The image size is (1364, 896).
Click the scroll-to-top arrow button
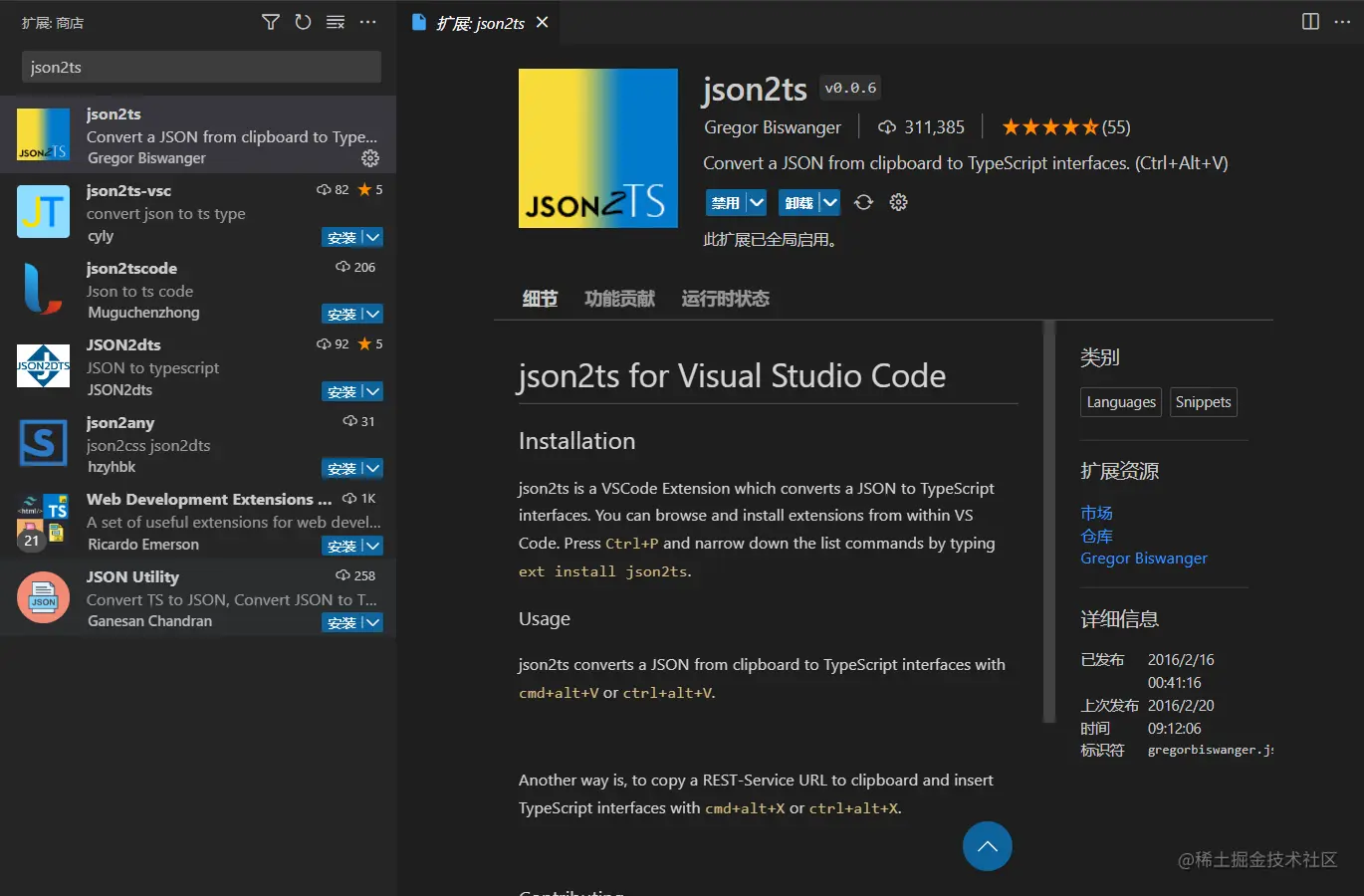[x=987, y=845]
